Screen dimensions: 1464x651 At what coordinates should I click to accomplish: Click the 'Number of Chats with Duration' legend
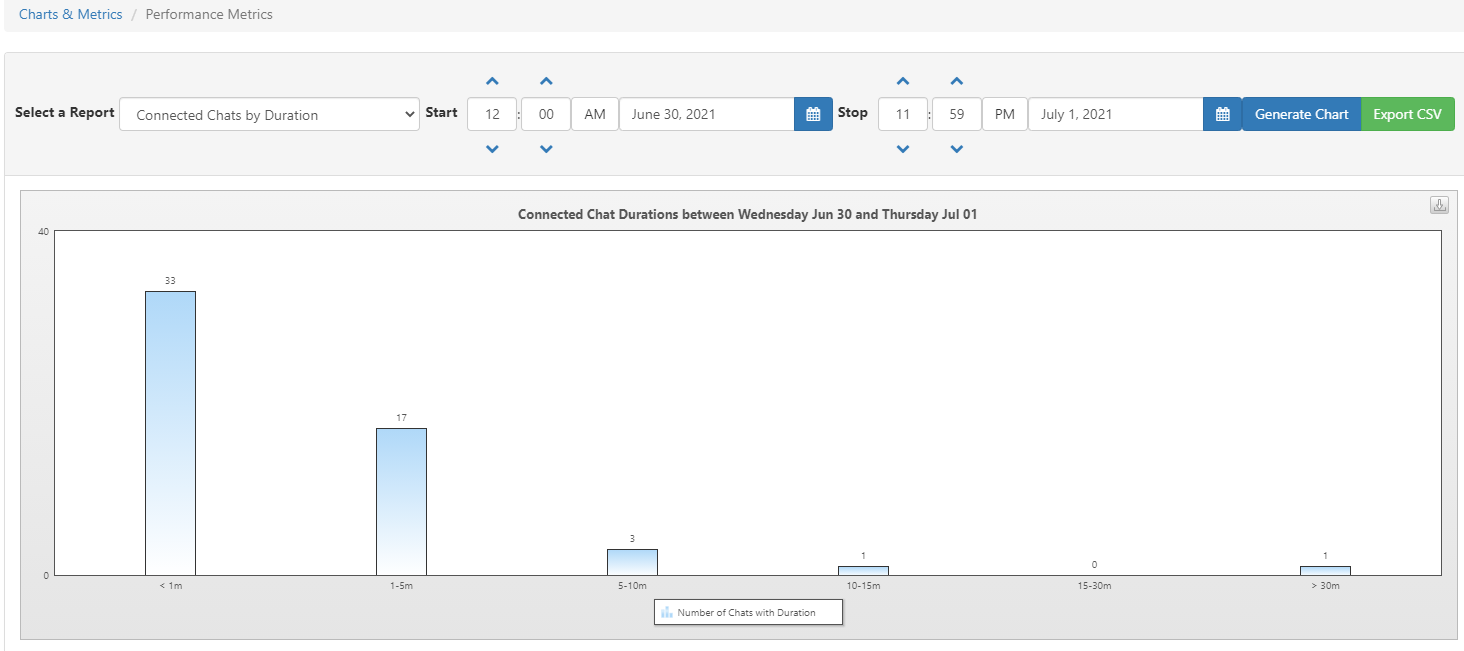[x=746, y=612]
